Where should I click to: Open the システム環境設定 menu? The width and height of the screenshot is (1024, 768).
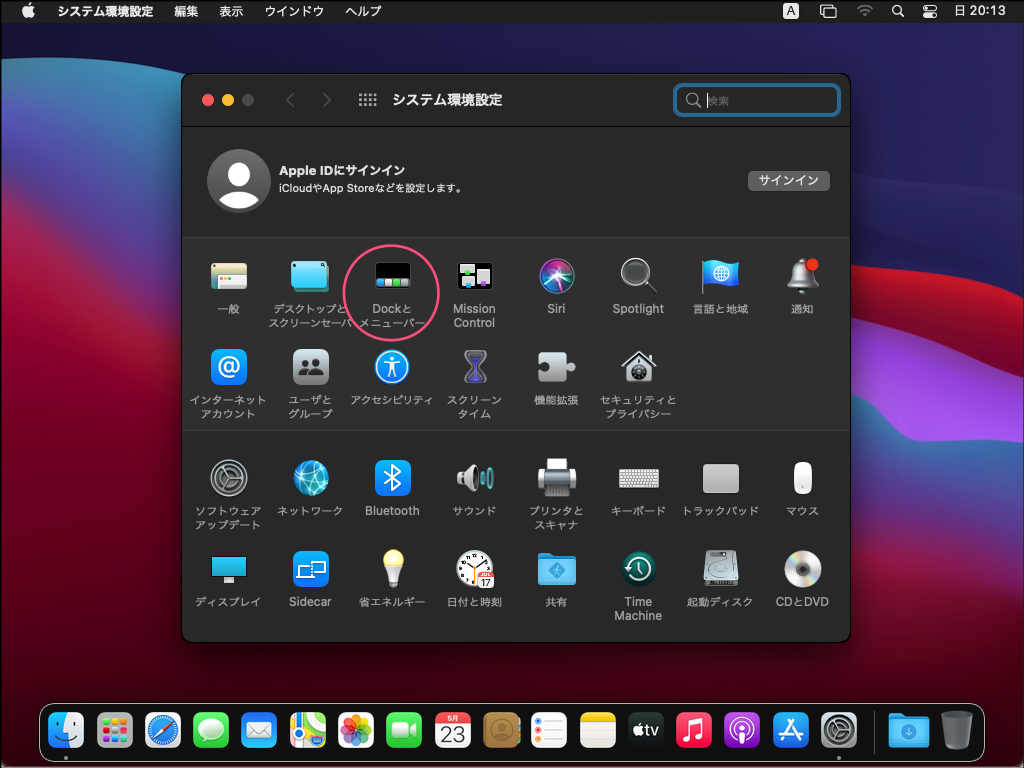(x=105, y=11)
